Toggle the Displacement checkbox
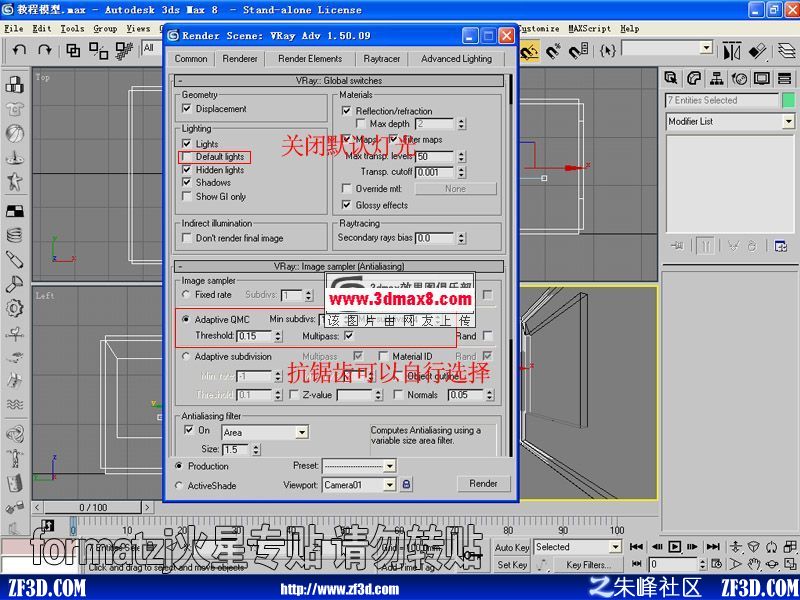This screenshot has height=600, width=800. [187, 109]
